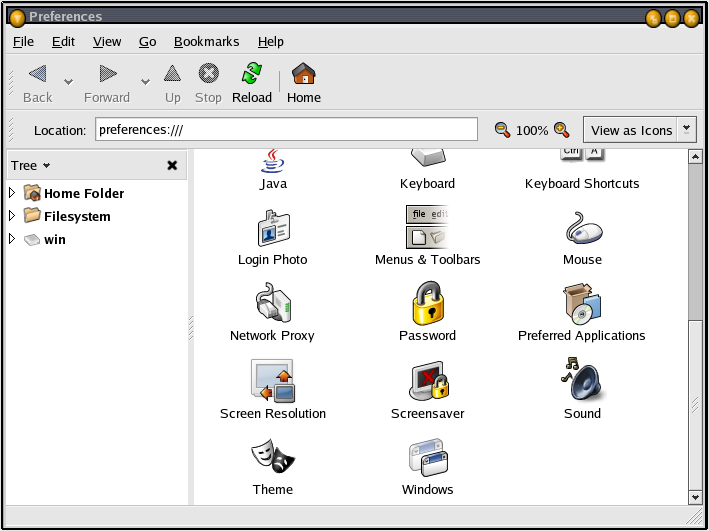Close the Tree side pane
Viewport: 709px width, 531px height.
(172, 166)
